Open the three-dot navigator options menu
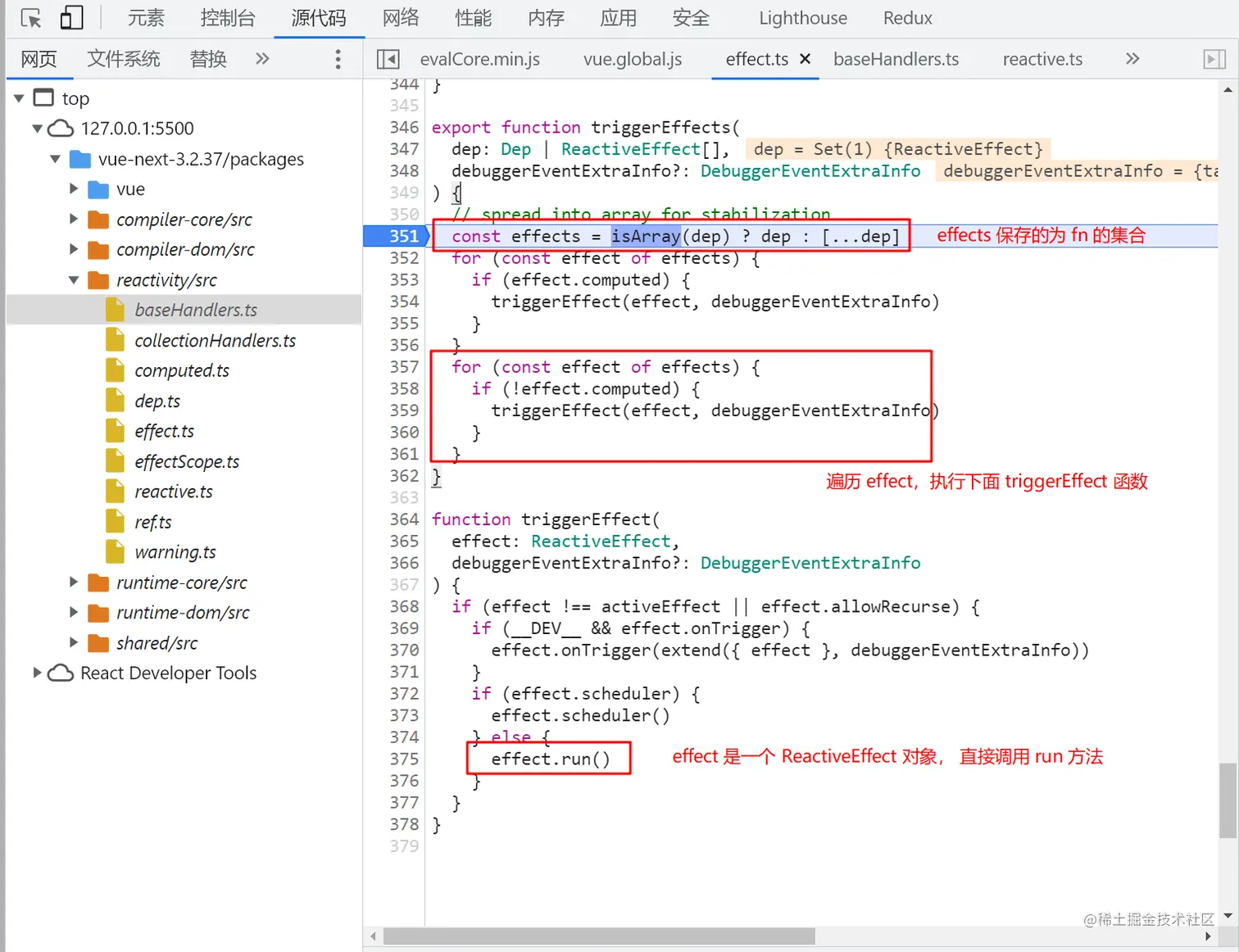Image resolution: width=1239 pixels, height=952 pixels. 338,59
